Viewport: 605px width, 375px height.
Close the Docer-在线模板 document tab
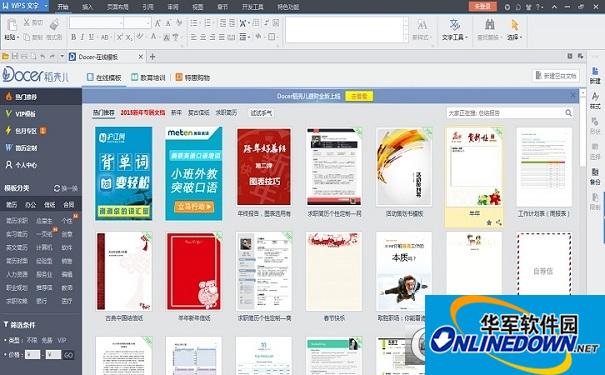(140, 57)
